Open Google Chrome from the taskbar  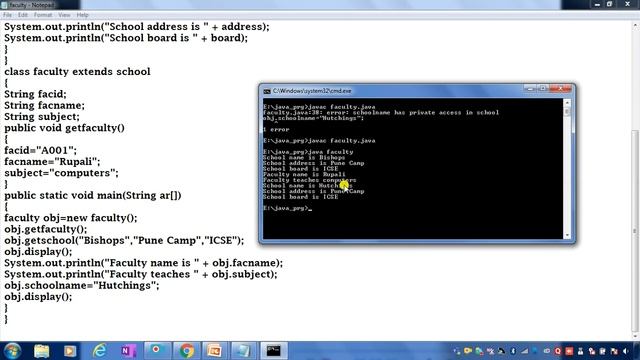186,351
